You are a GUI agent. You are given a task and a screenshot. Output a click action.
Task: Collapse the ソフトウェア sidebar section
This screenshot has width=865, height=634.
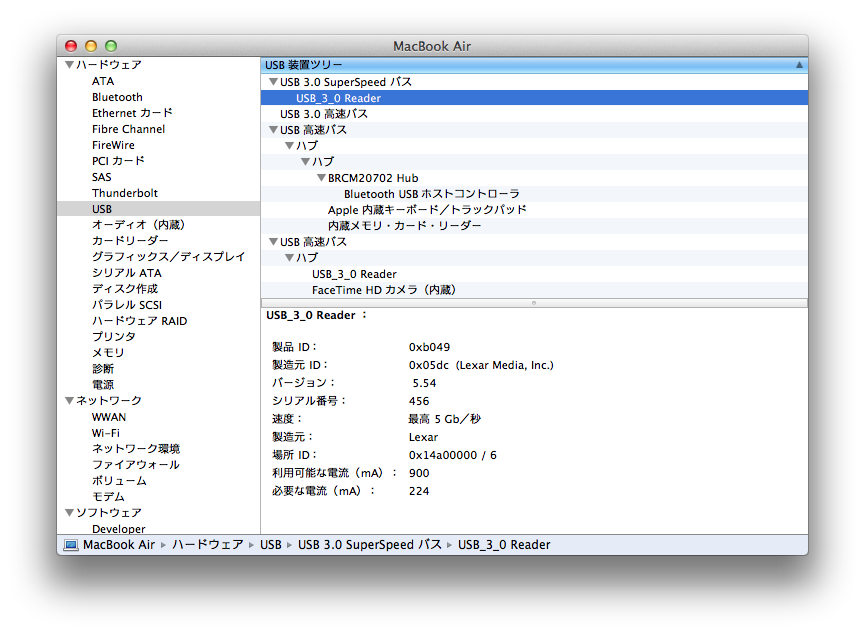point(70,513)
